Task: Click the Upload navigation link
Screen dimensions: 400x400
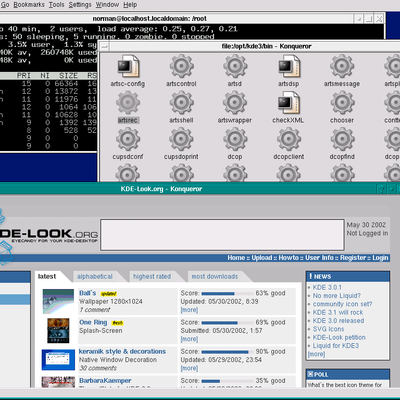Action: [x=262, y=258]
